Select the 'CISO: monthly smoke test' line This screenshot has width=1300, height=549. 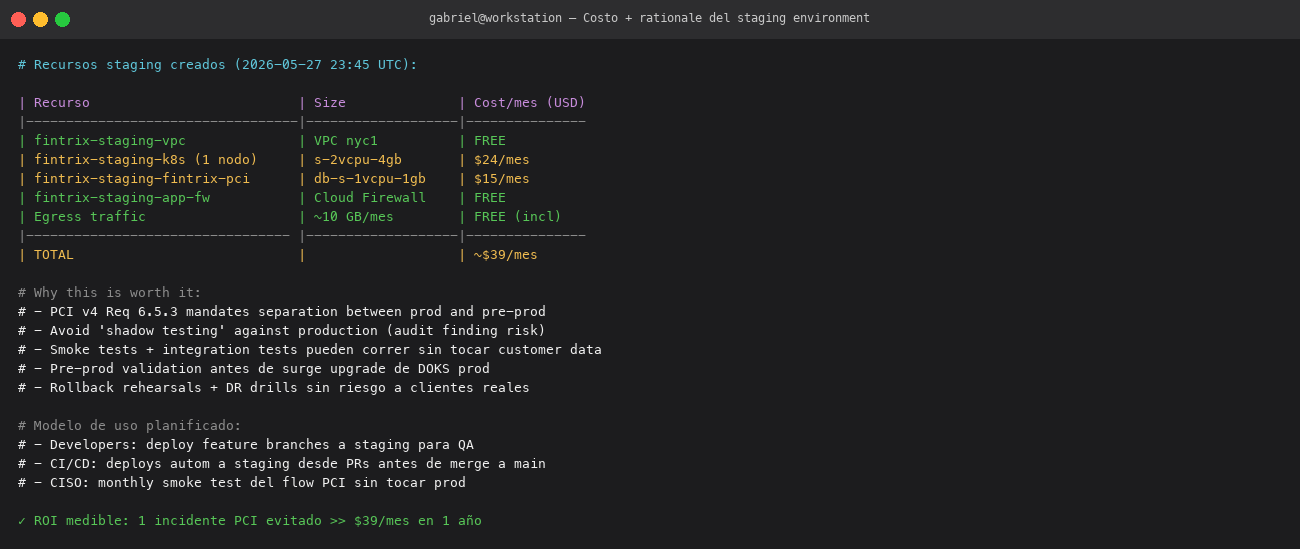[242, 483]
